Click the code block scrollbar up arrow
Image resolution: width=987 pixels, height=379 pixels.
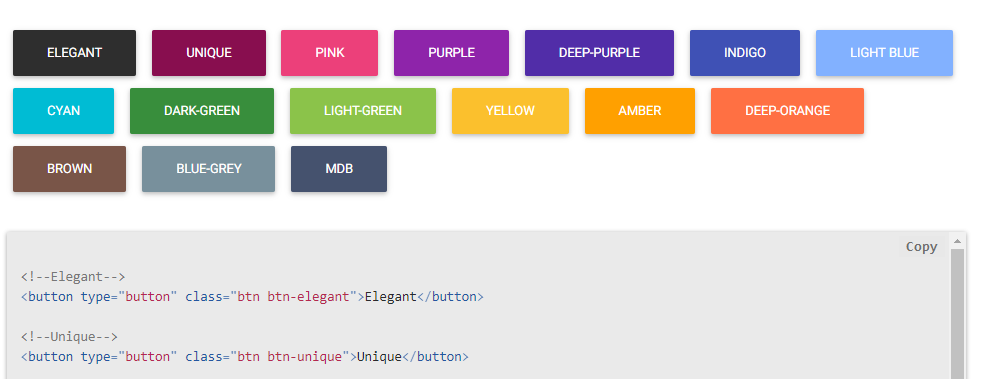(957, 241)
